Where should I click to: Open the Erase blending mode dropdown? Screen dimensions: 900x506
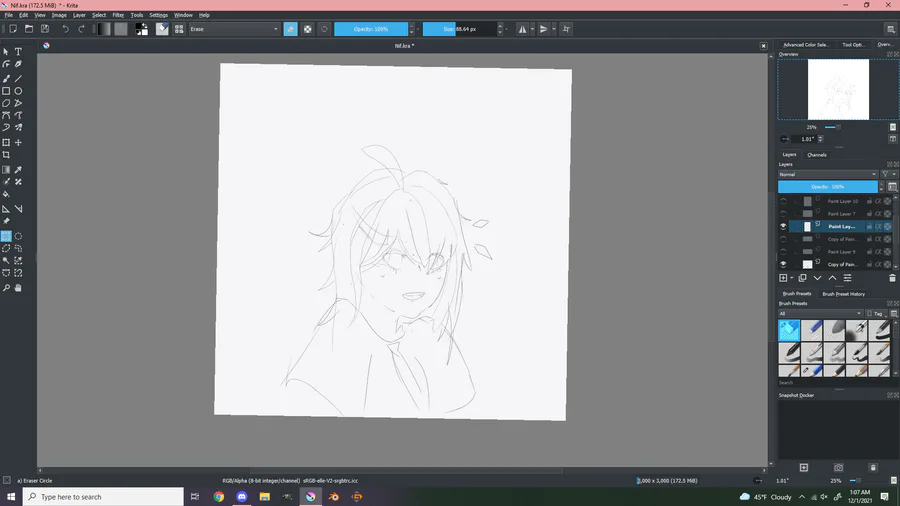234,29
